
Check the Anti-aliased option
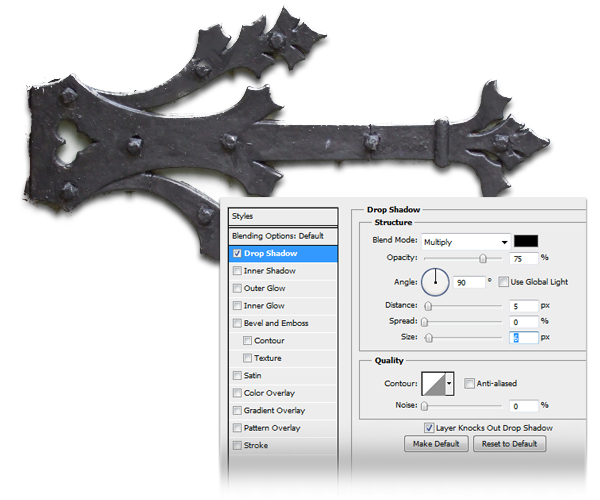coord(469,383)
